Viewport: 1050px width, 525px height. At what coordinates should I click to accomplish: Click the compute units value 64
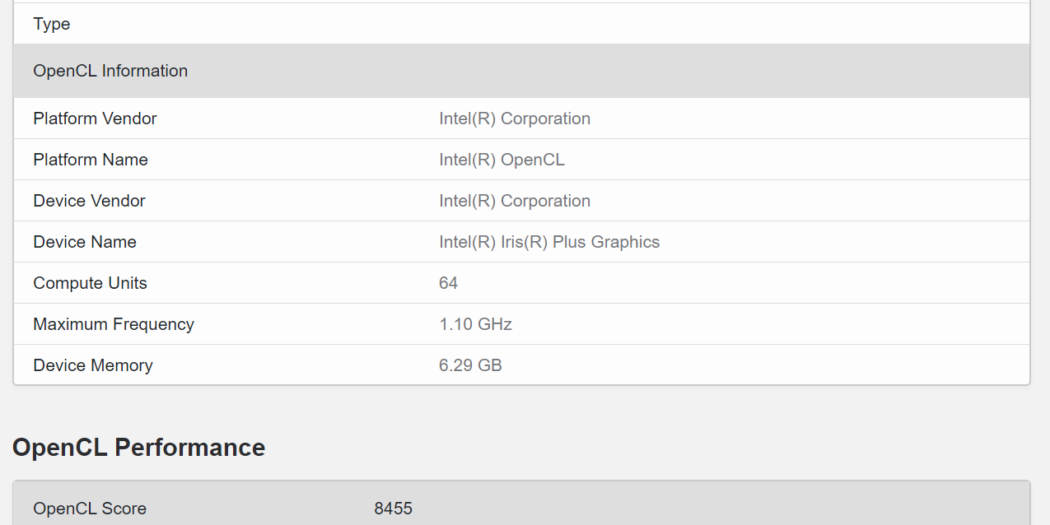tap(448, 283)
